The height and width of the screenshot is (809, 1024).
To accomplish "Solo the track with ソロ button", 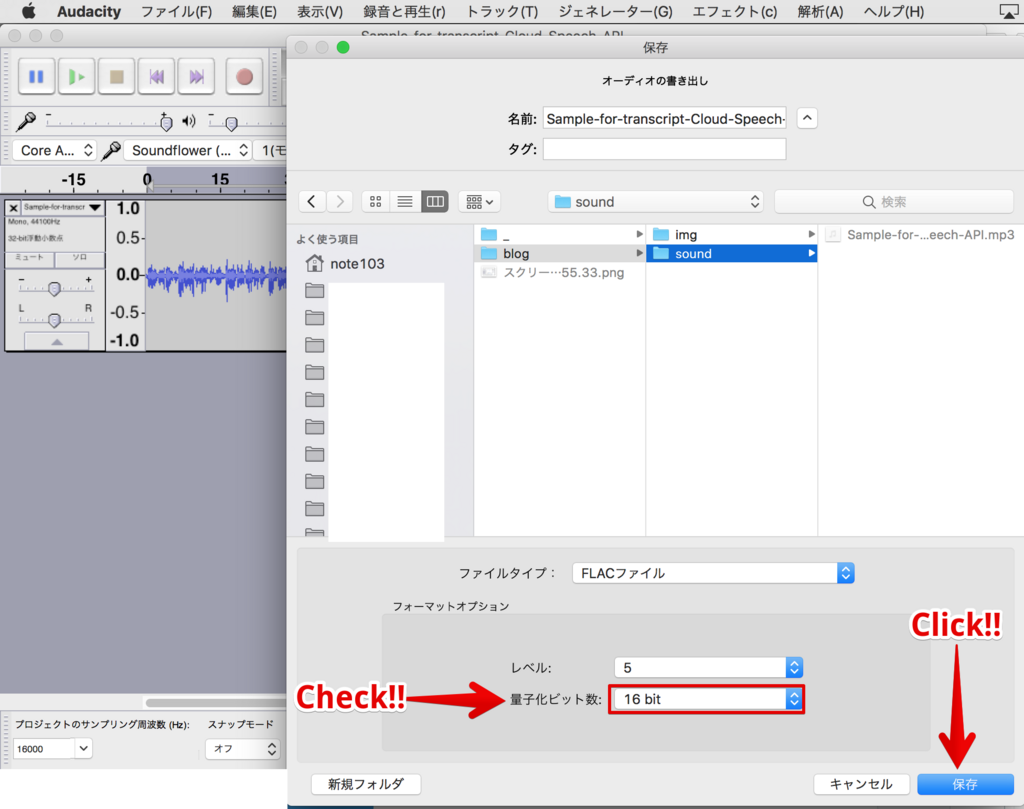I will point(80,259).
